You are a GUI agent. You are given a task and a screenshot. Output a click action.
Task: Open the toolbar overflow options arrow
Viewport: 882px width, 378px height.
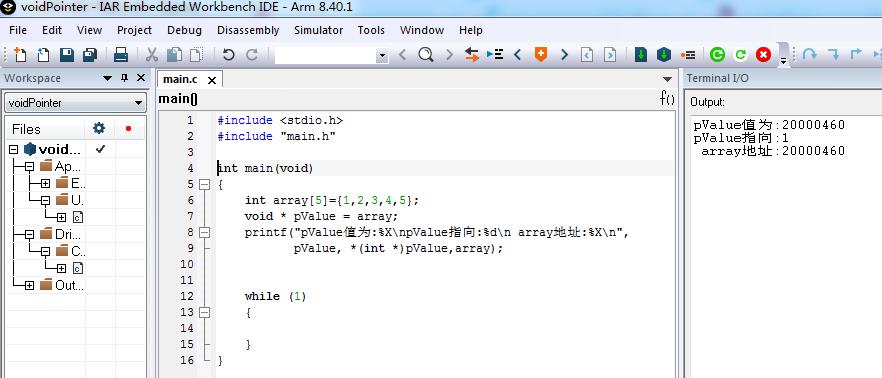pos(784,61)
